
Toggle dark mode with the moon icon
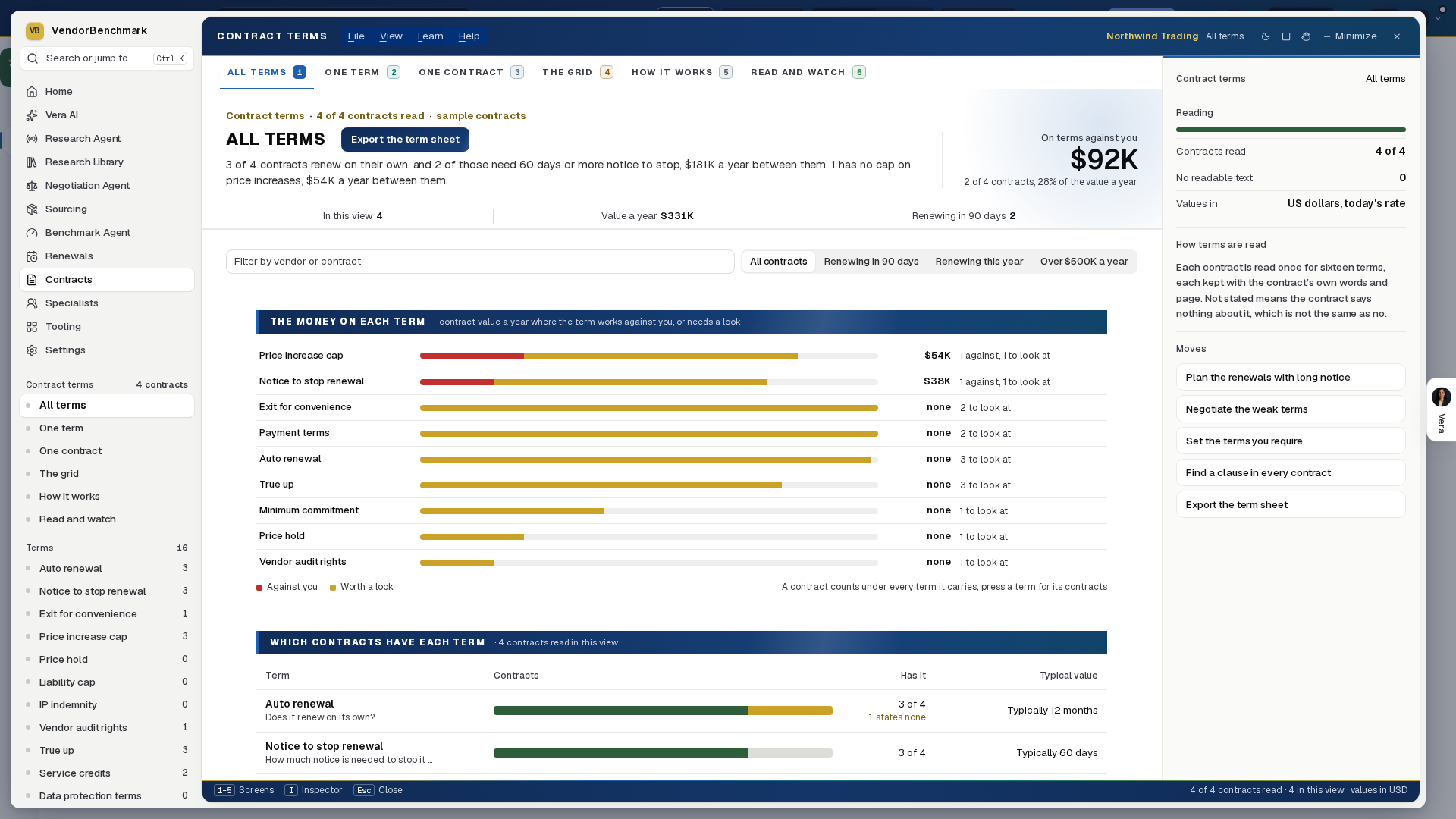[x=1266, y=36]
